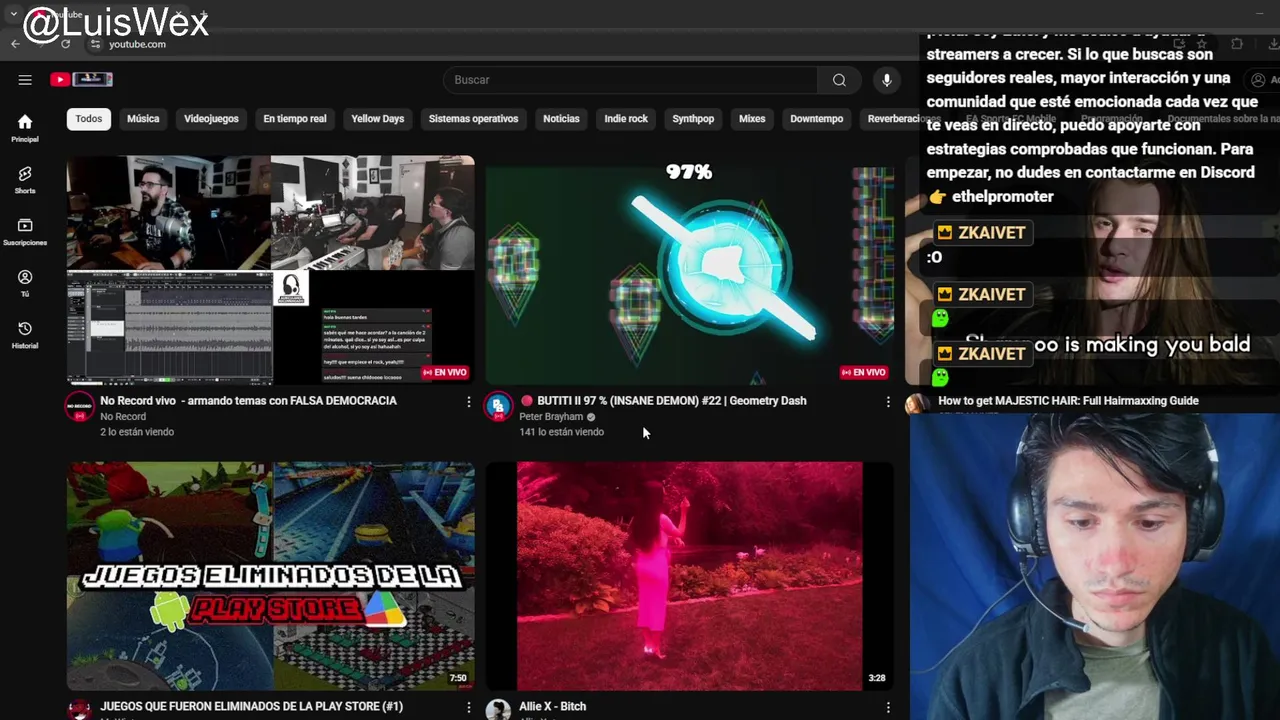Click the YouTube logo in the header
1280x720 pixels.
tap(82, 80)
